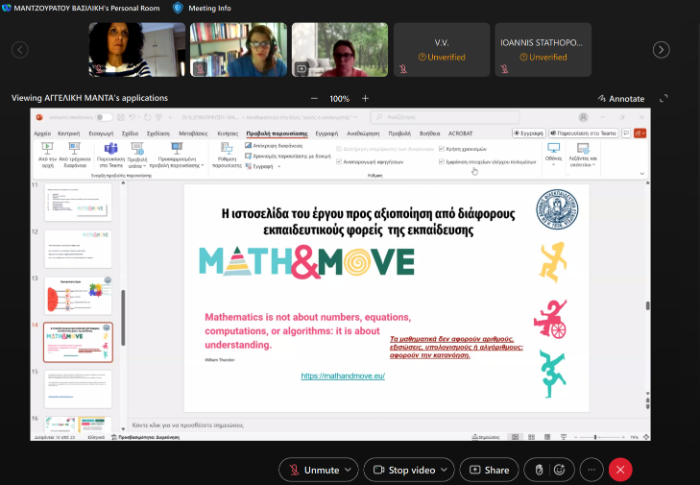The height and width of the screenshot is (485, 700).
Task: Switch to the Insert ribbon tab
Action: tap(101, 134)
